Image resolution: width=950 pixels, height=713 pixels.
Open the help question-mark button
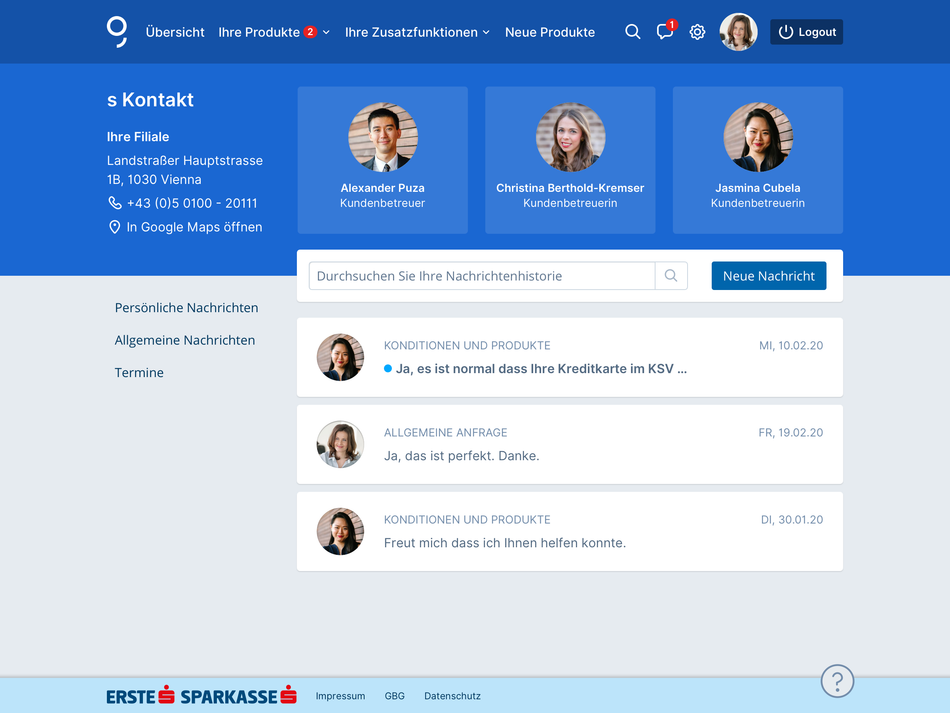[837, 681]
